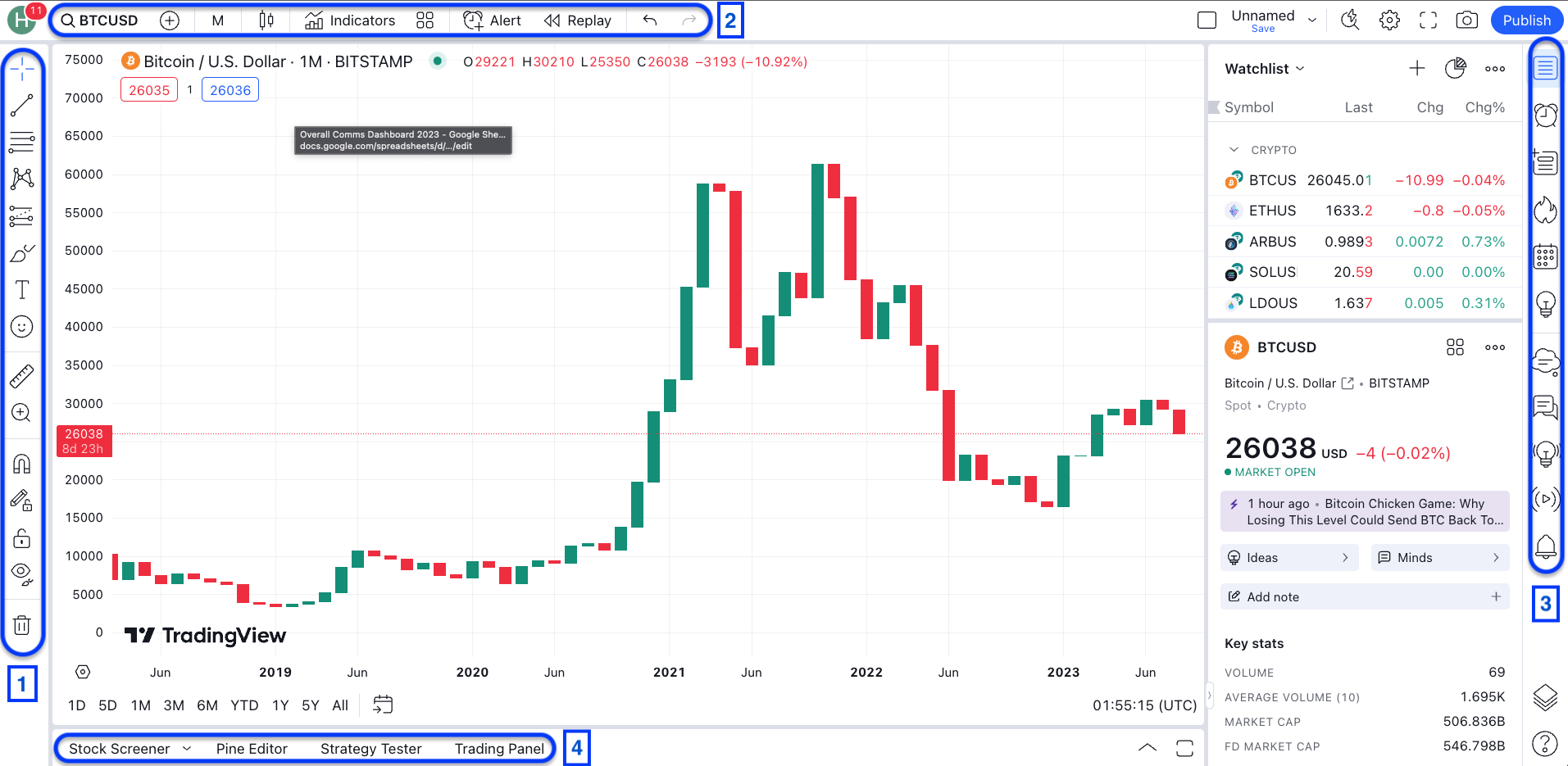
Task: Click the Publish button
Action: (1525, 19)
